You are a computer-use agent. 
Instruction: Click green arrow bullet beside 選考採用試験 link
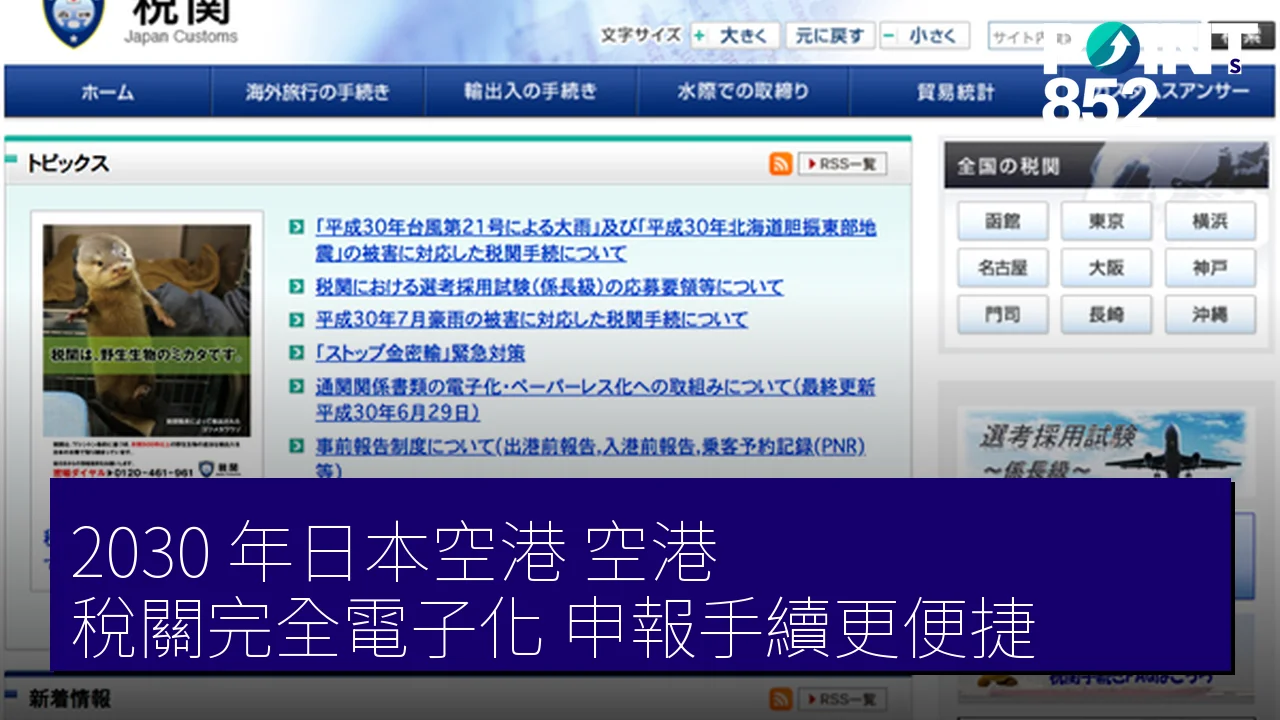coord(296,287)
